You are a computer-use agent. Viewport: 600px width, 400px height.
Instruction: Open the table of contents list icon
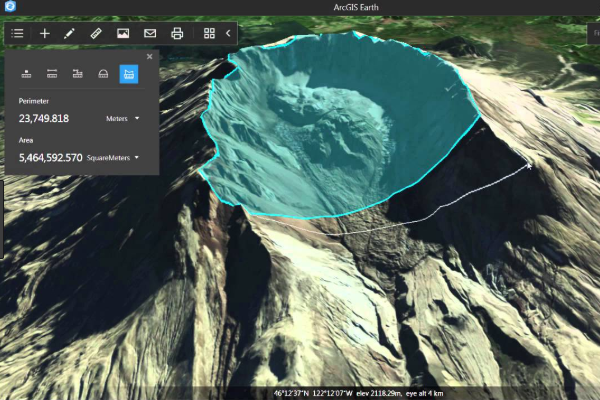coord(17,33)
